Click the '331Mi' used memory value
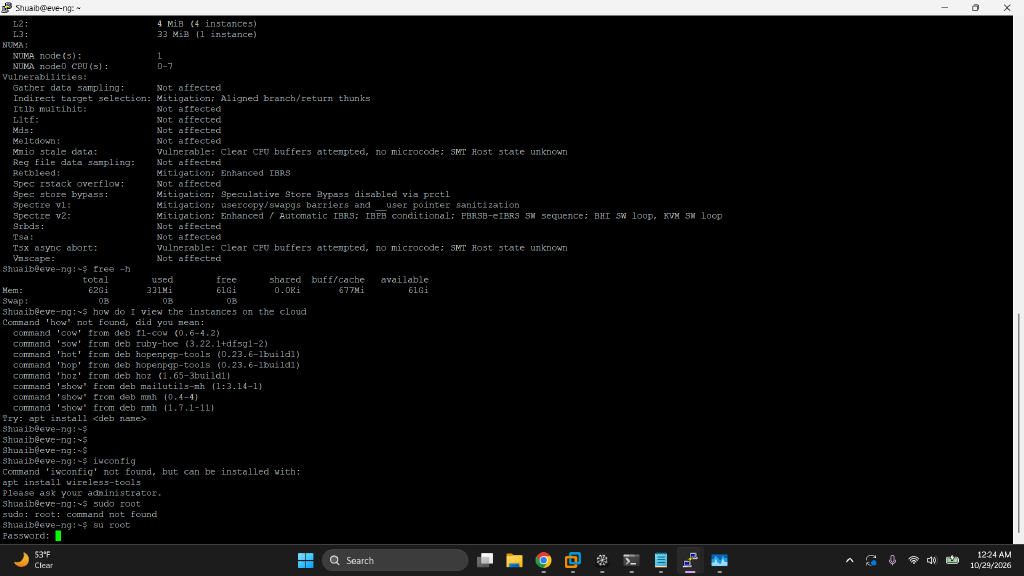This screenshot has width=1024, height=576. [159, 291]
